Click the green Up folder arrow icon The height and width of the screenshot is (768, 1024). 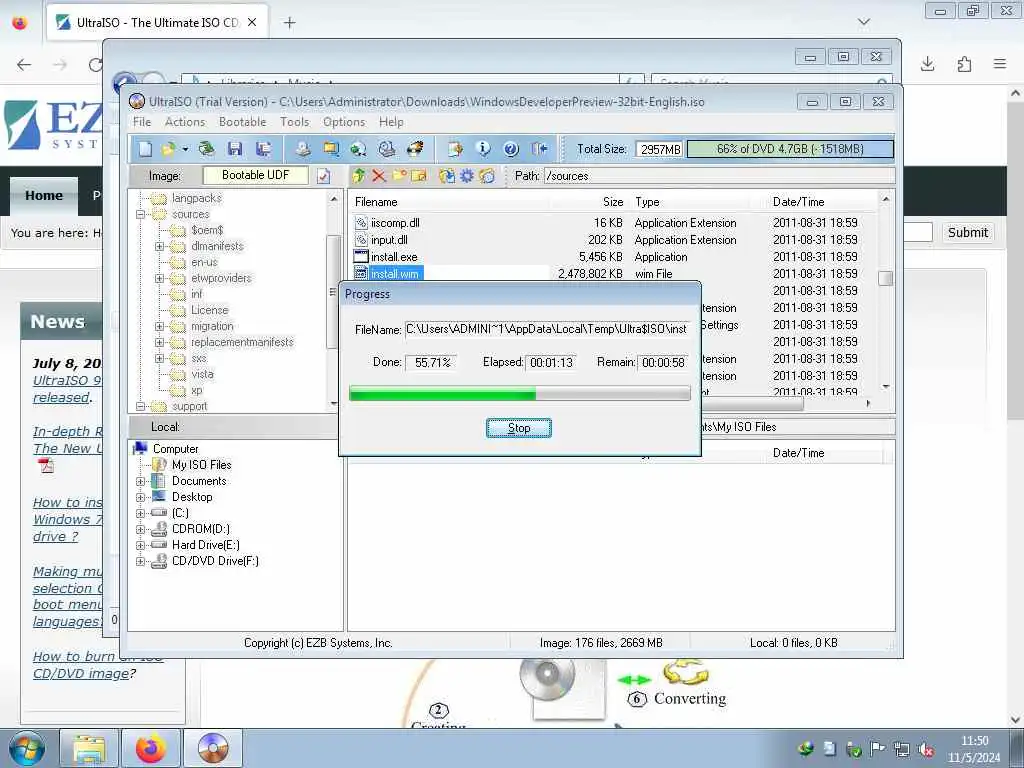pyautogui.click(x=359, y=176)
